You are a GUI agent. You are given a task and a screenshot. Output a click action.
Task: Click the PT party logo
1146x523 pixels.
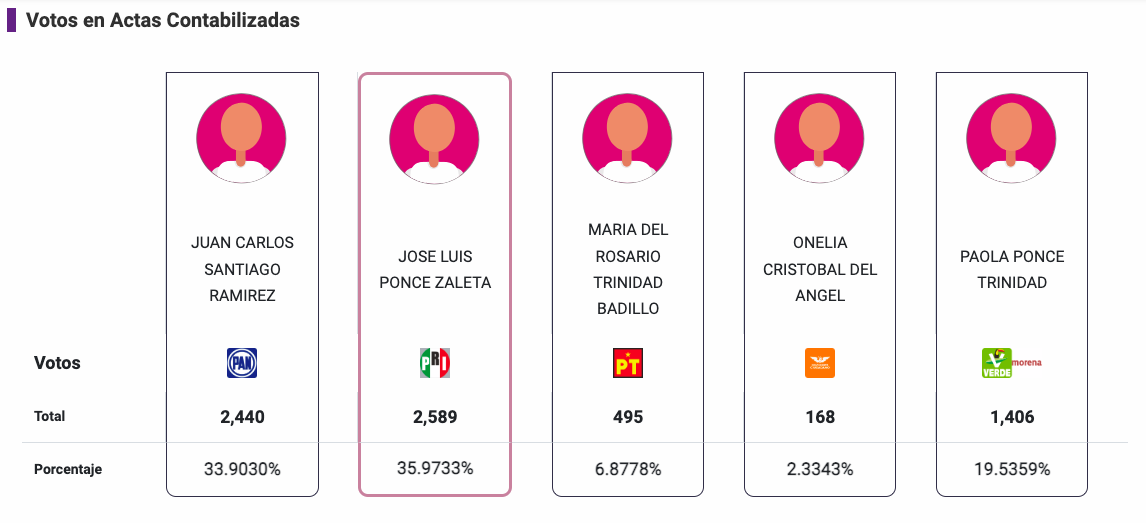point(627,363)
